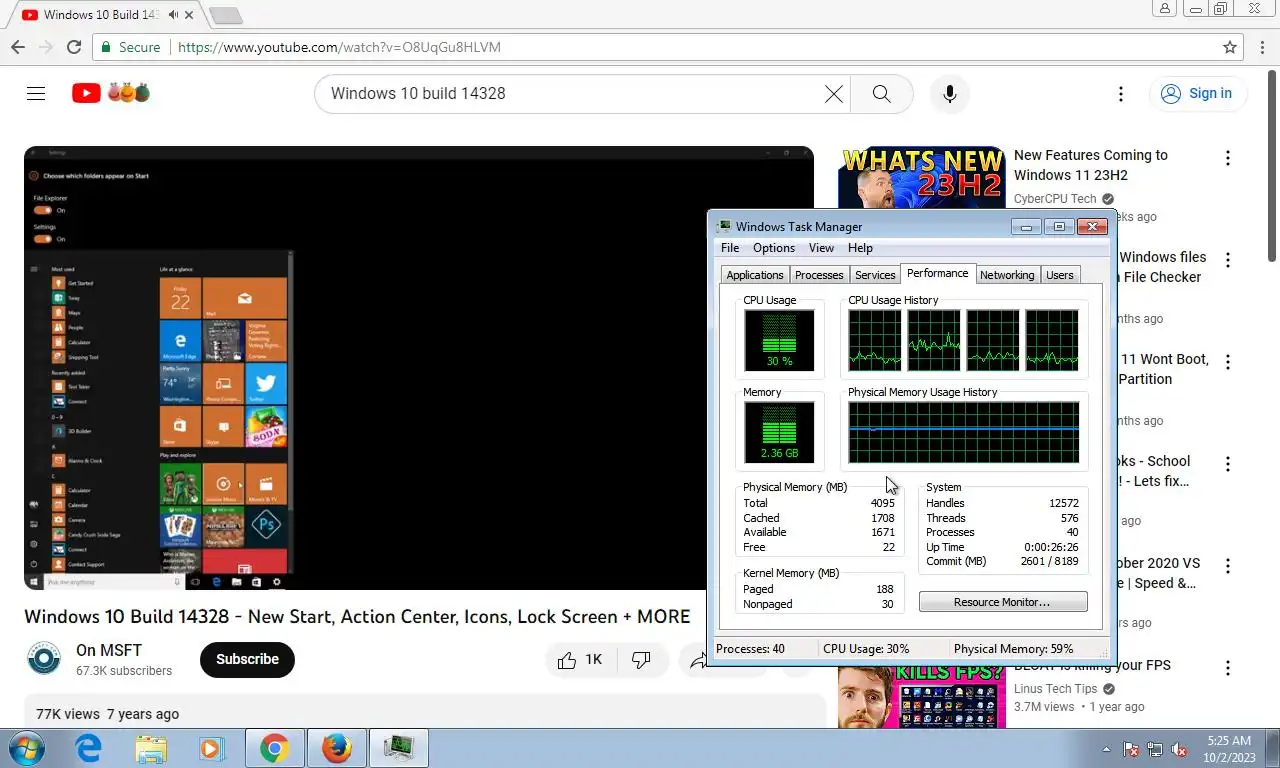
Task: Start voice search with microphone icon
Action: (x=950, y=94)
